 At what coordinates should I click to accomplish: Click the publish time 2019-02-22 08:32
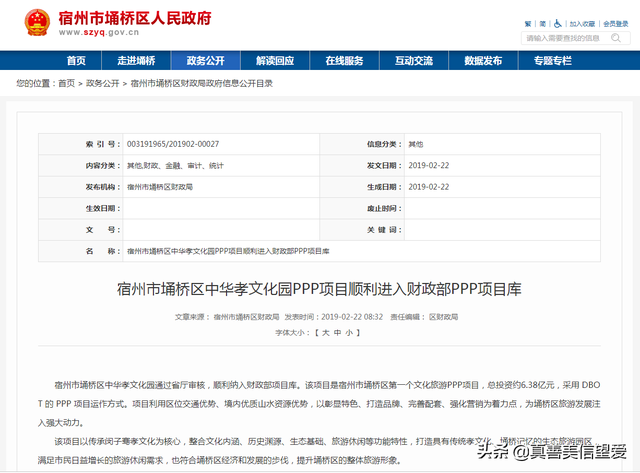(x=352, y=317)
